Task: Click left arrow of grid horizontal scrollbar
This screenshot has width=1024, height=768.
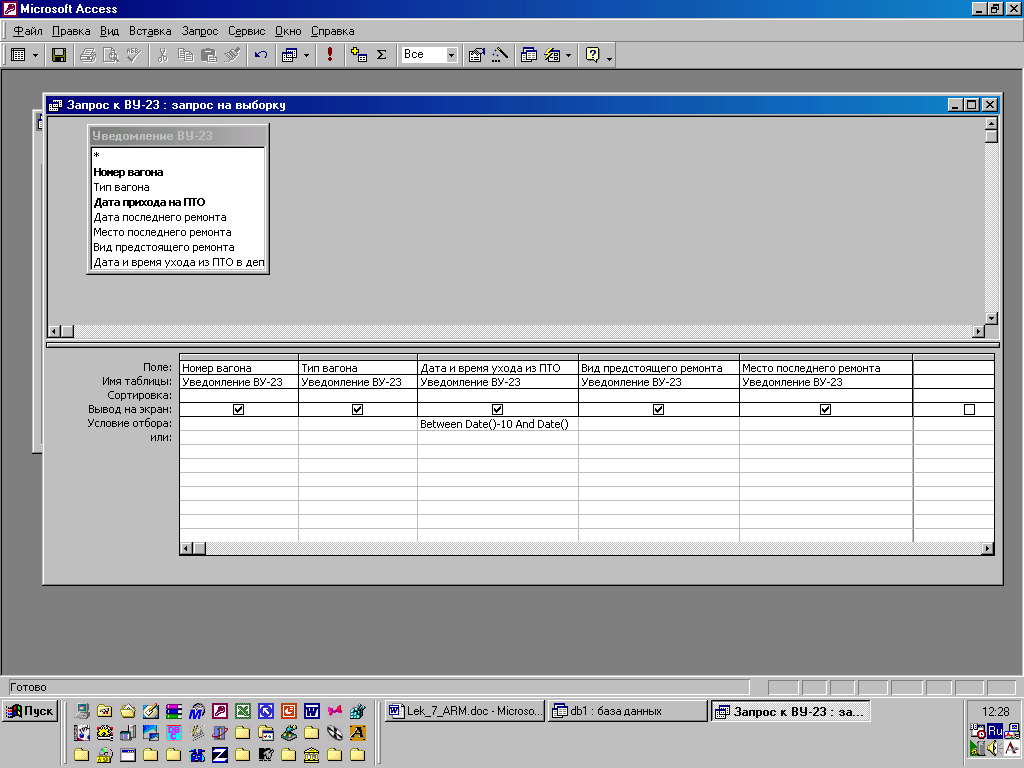Action: (x=187, y=549)
